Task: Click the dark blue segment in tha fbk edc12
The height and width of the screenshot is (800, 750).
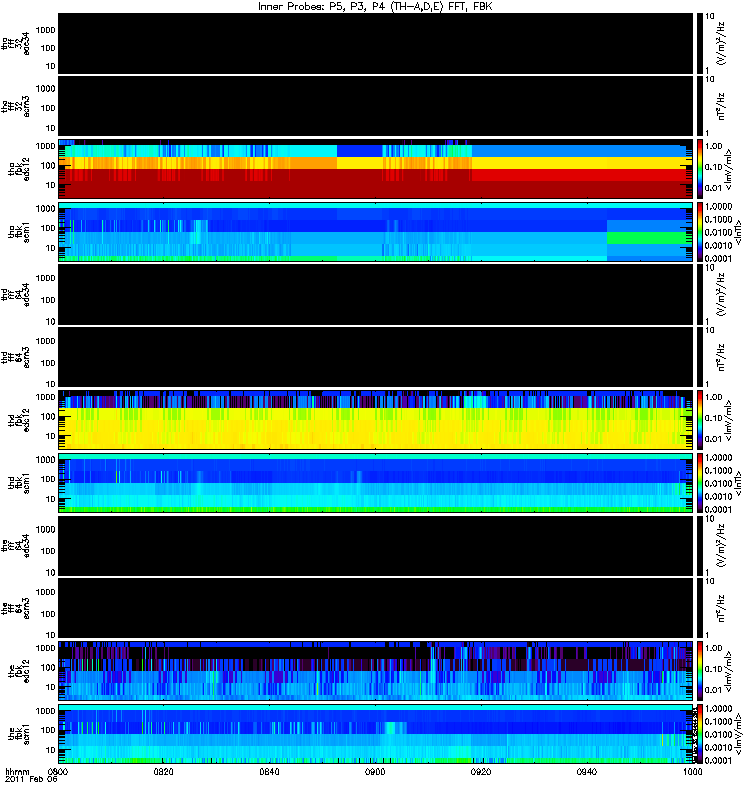Action: [x=359, y=151]
